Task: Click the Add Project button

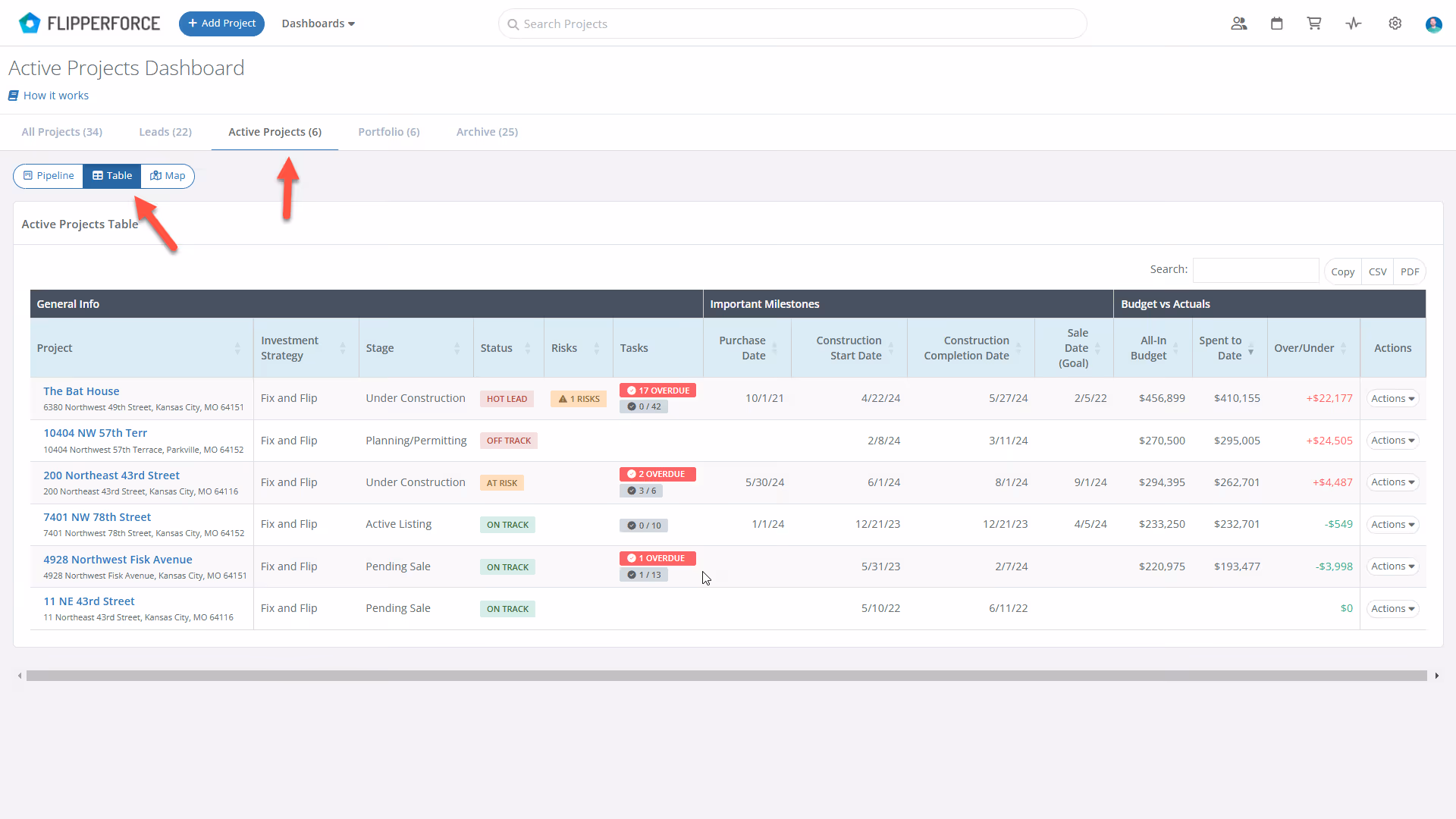Action: [x=221, y=24]
